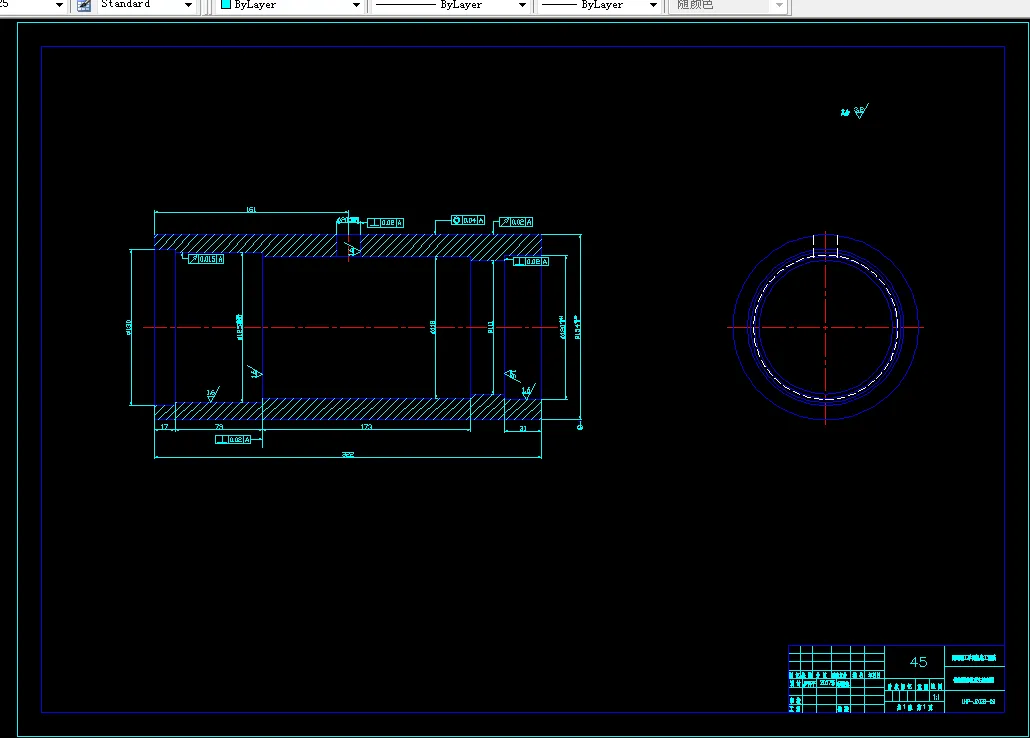Select the 0.02 A runout frame at top right of section
Screen dimensions: 1030x738
point(516,222)
